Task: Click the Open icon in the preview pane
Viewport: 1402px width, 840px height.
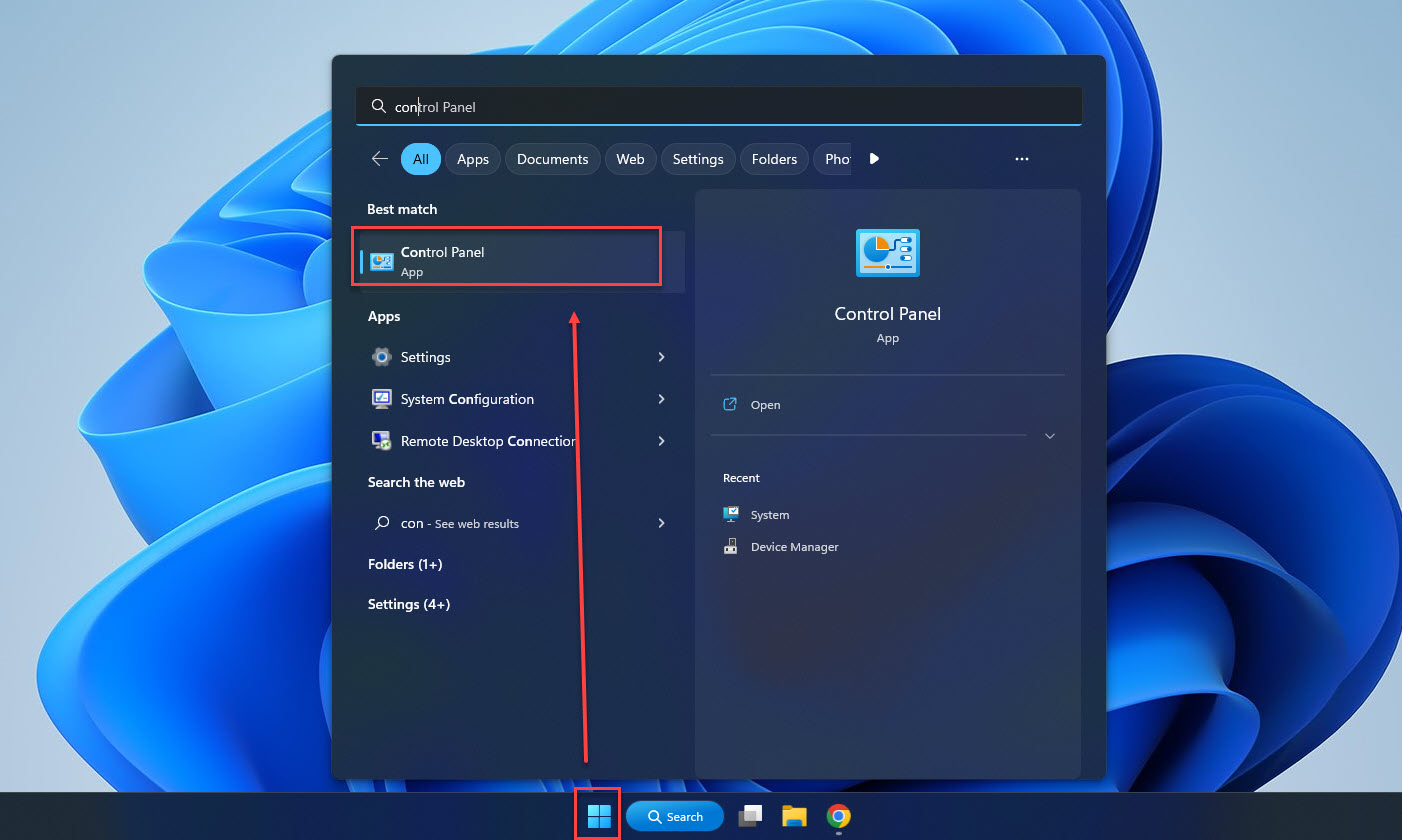Action: (730, 405)
